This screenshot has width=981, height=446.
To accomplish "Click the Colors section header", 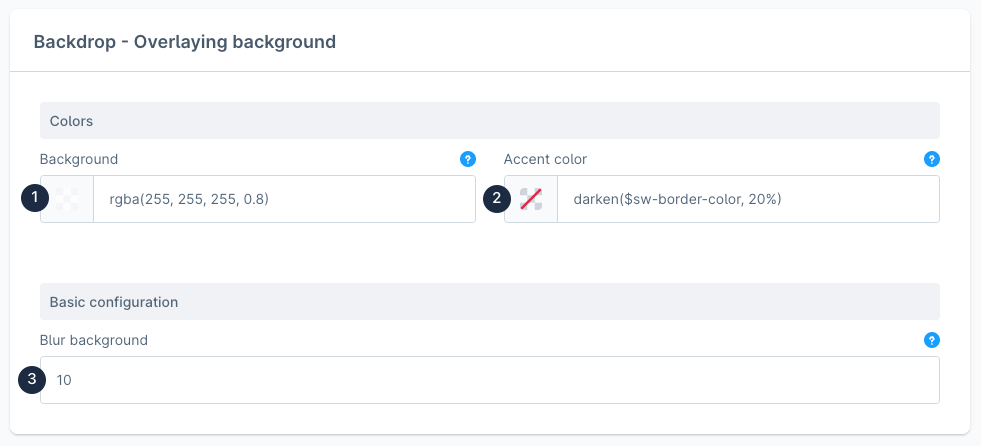I will [x=489, y=121].
